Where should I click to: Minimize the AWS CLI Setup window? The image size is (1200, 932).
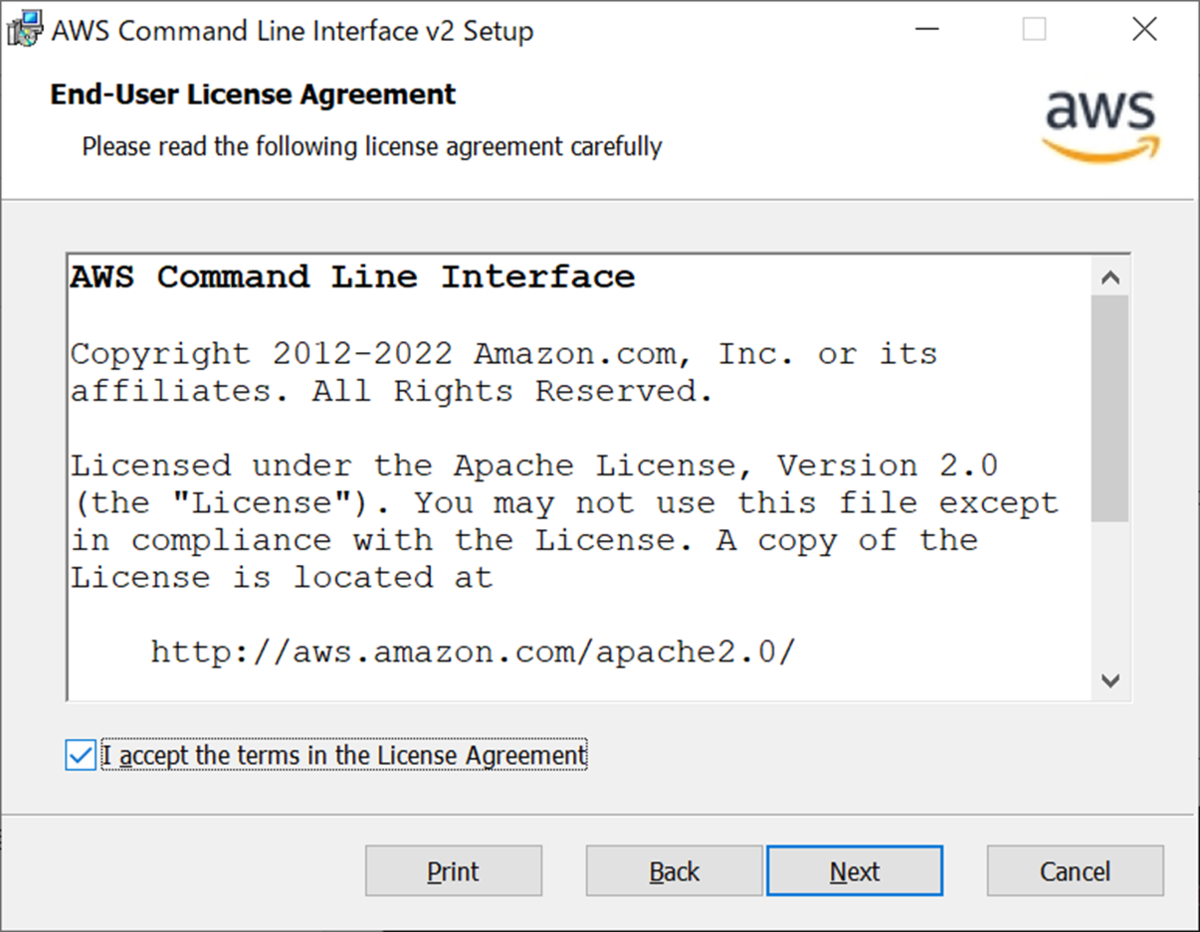click(x=927, y=30)
